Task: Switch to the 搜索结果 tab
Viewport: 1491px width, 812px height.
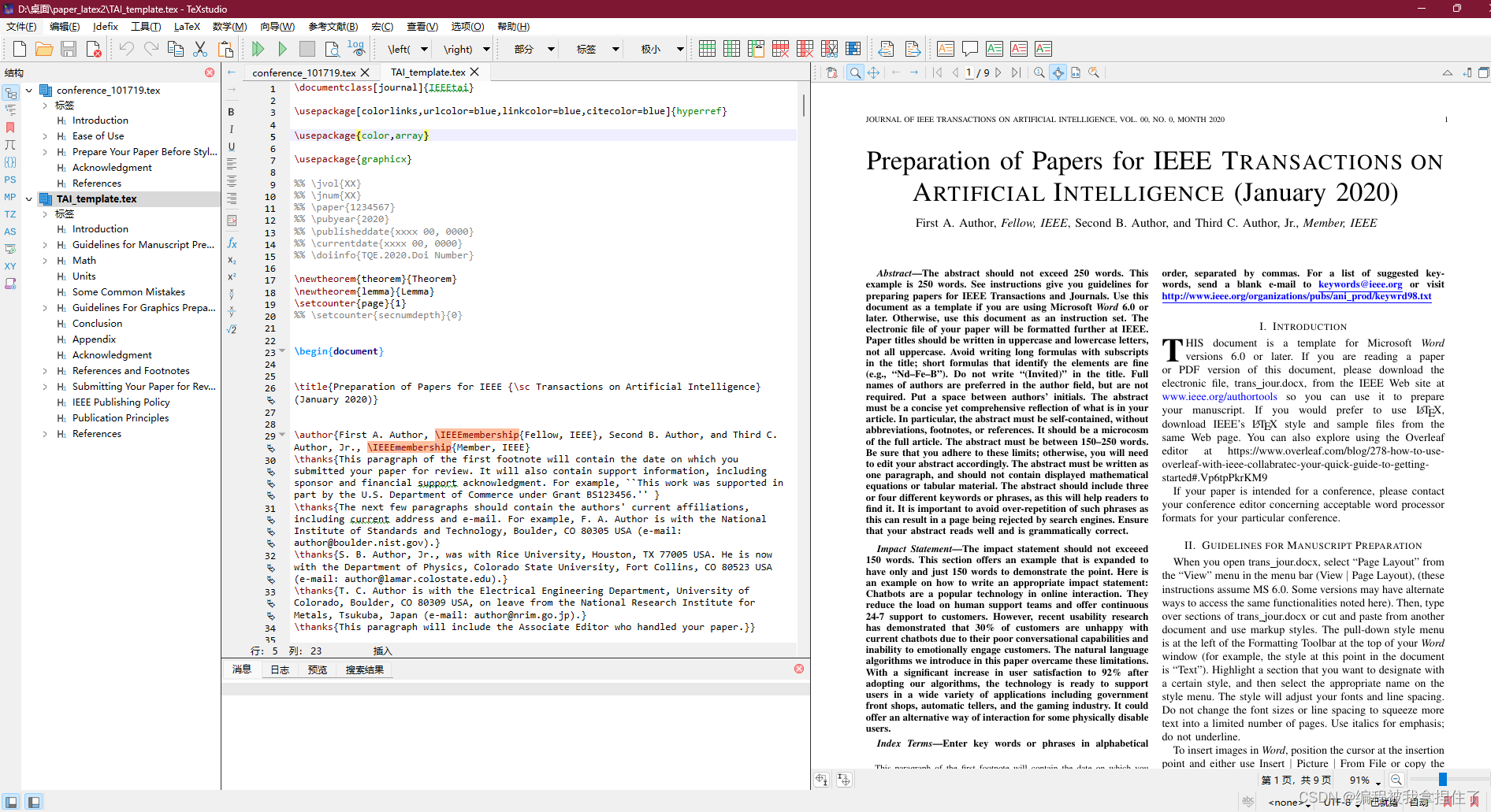Action: (x=364, y=669)
